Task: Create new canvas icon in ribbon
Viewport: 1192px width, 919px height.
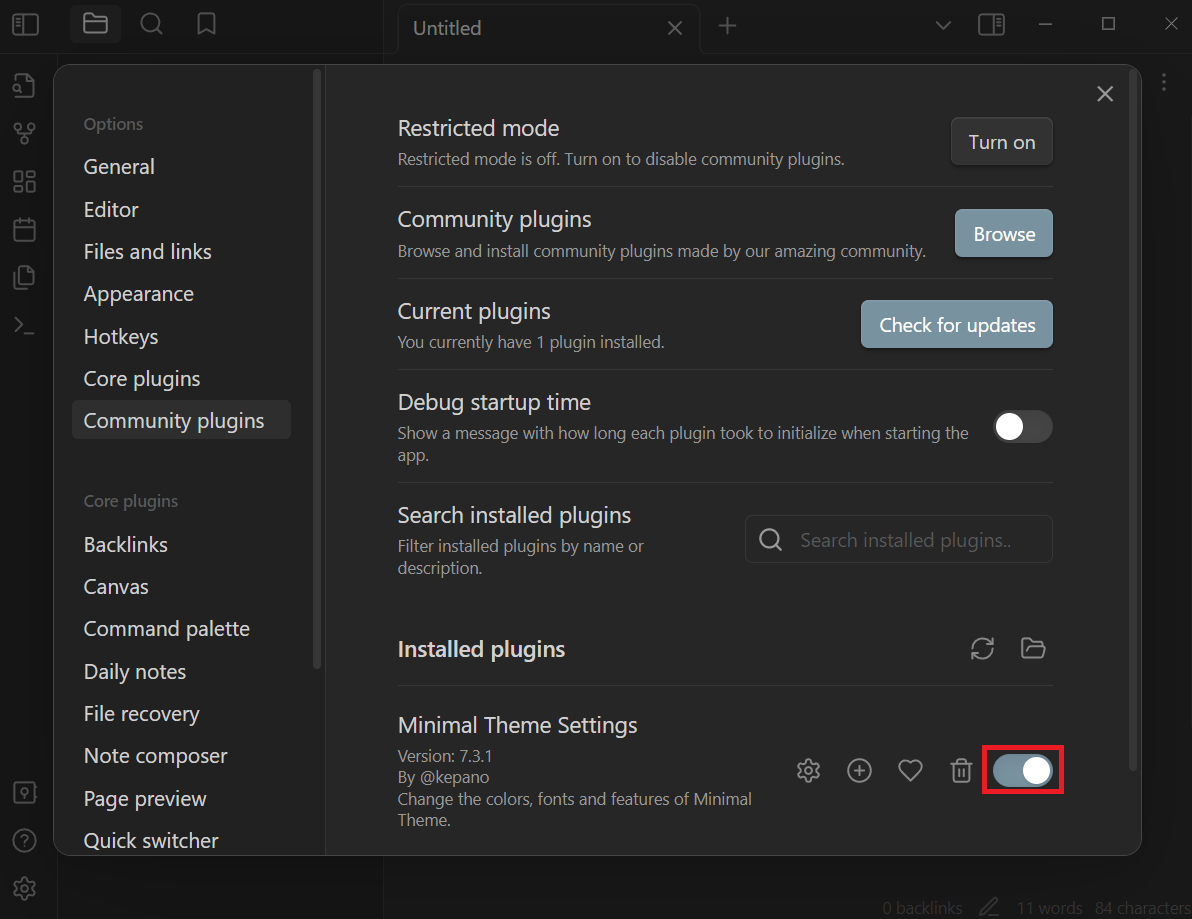Action: click(x=24, y=181)
